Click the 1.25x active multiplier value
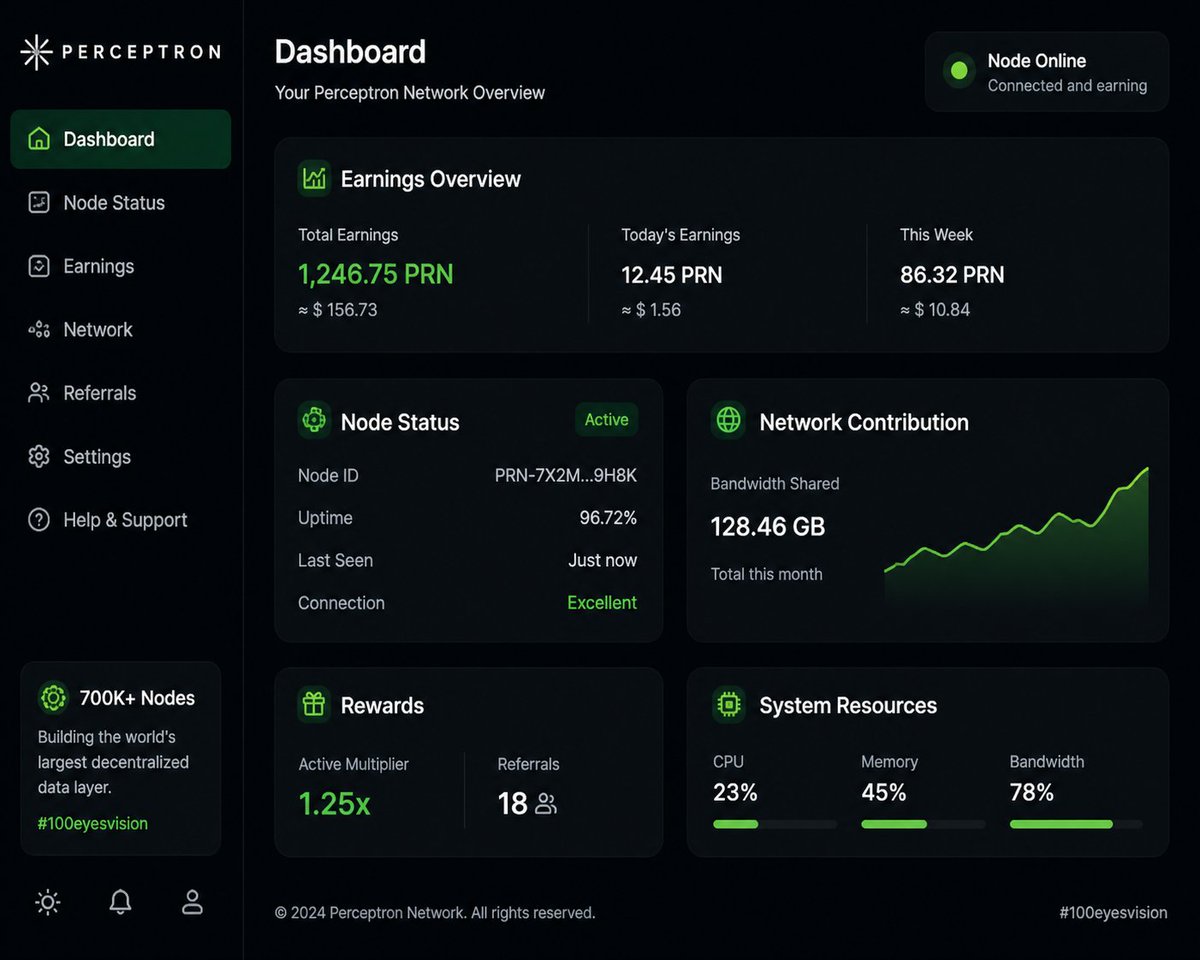The height and width of the screenshot is (960, 1200). point(335,803)
